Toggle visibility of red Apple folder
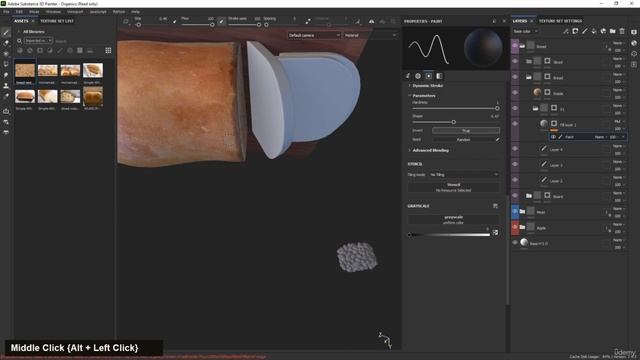This screenshot has width=640, height=360. (515, 227)
